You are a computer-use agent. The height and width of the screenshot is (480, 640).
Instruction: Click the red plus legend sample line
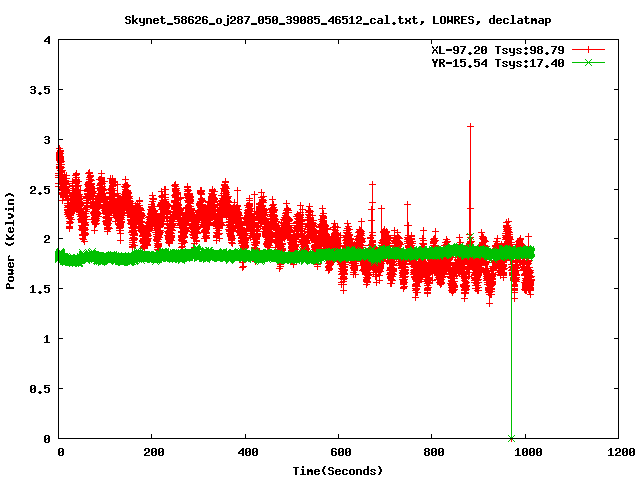coord(588,50)
